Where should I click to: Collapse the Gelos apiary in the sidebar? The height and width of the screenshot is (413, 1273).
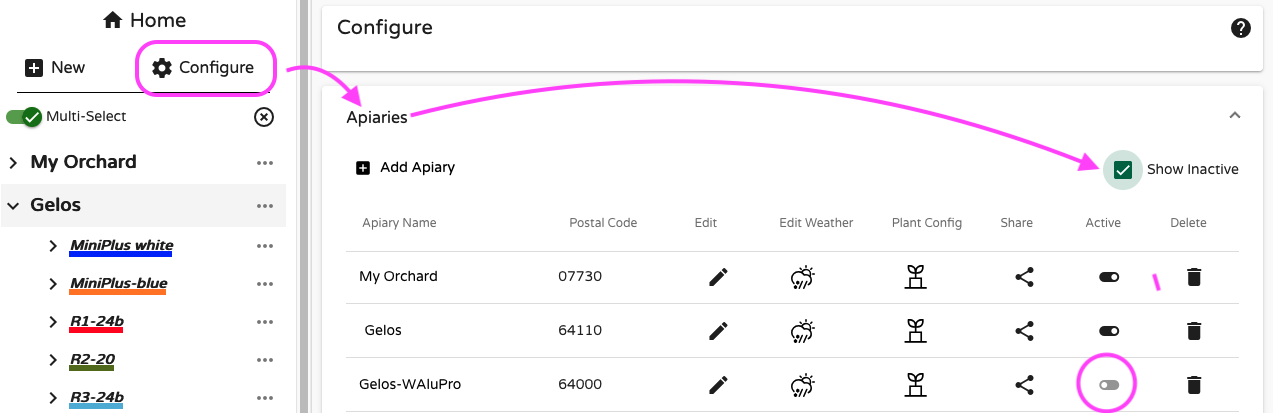tap(15, 206)
